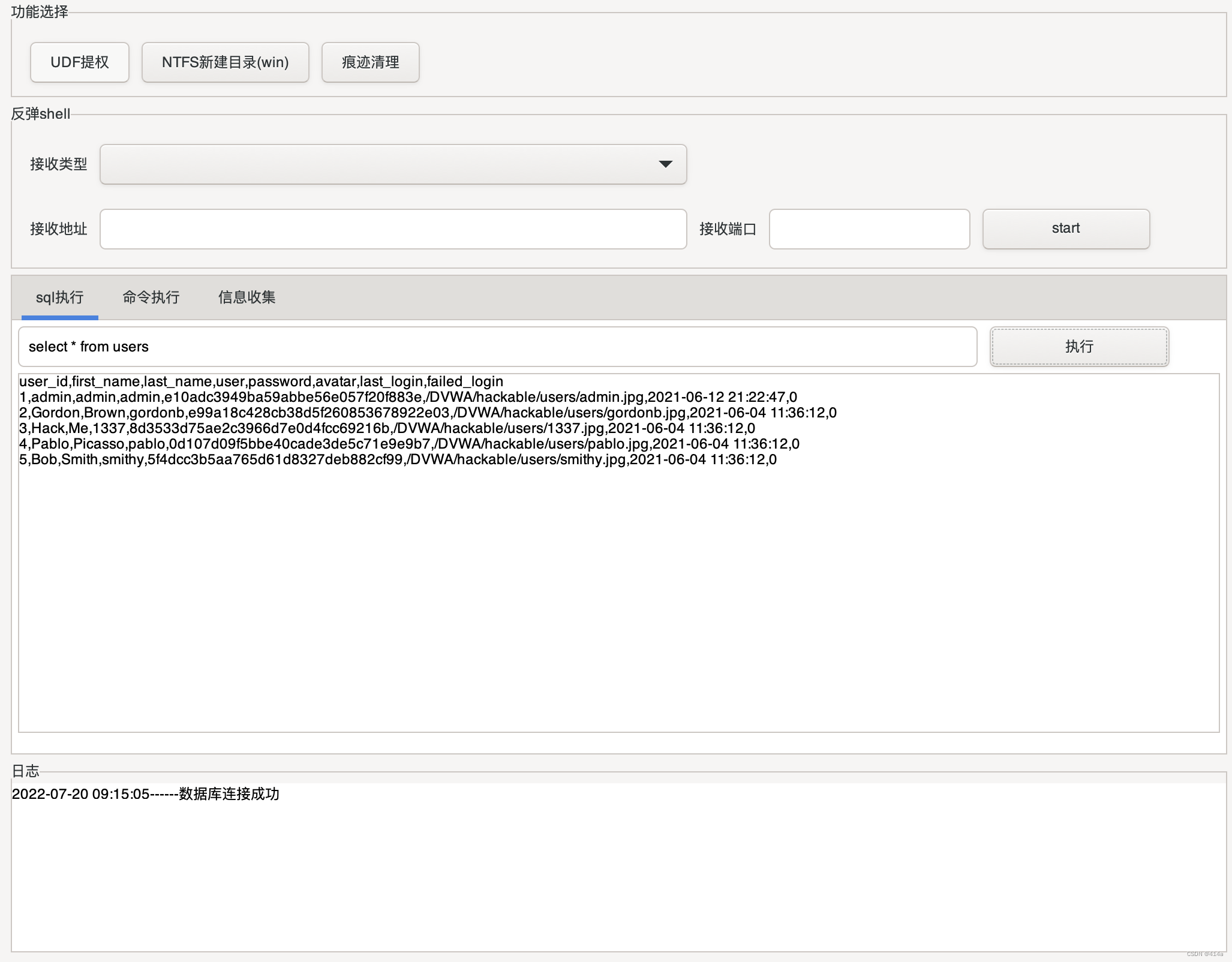Click the UDF提权 button

click(80, 62)
